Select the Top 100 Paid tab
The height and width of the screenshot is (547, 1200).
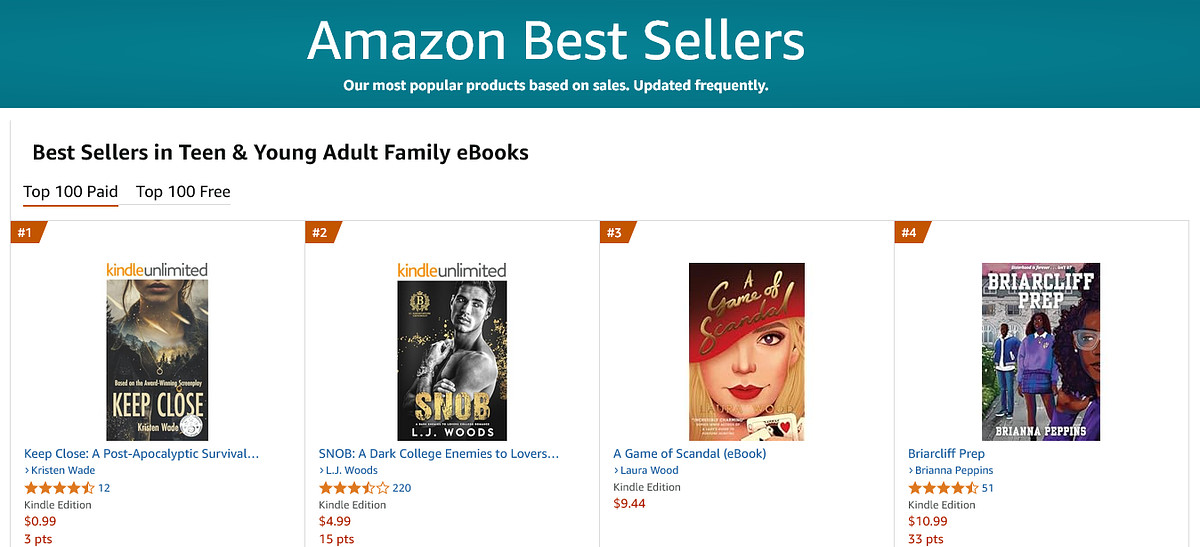pos(71,192)
